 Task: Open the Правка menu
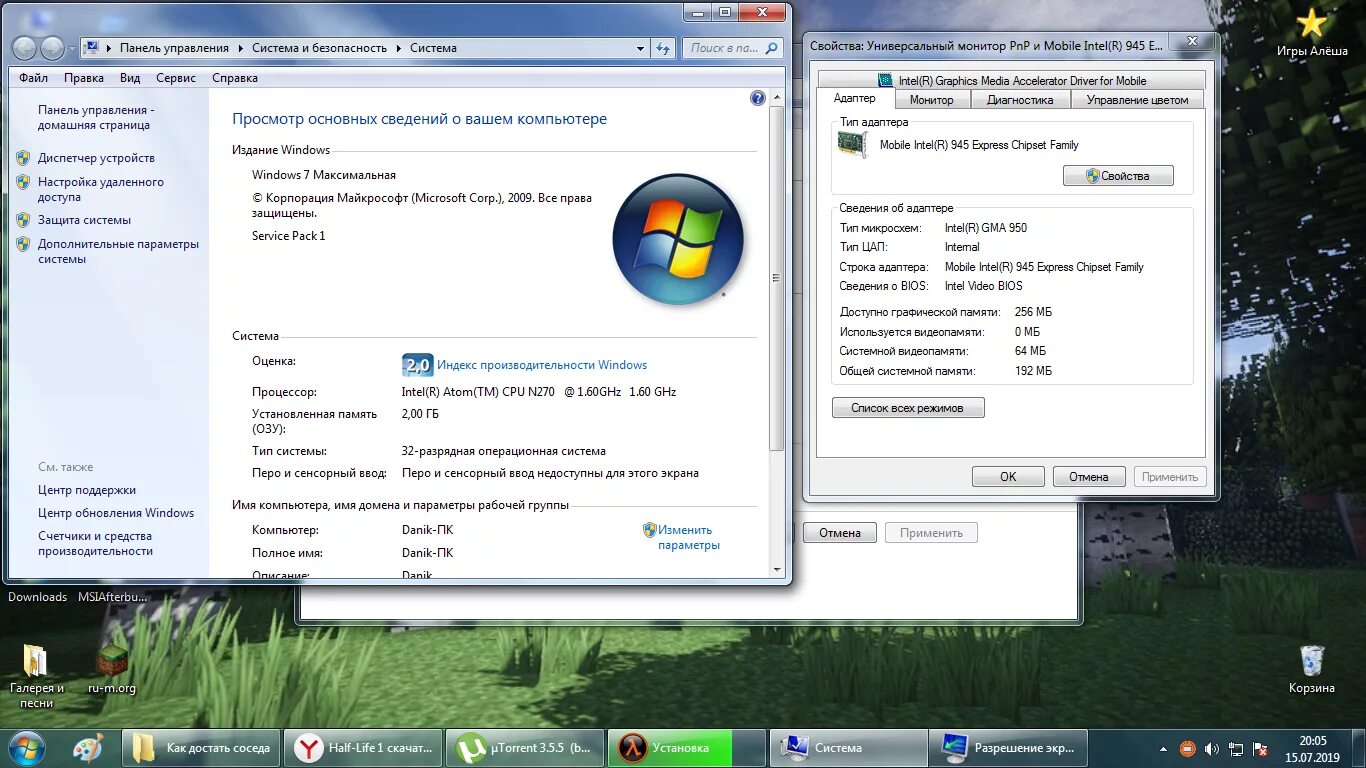[84, 78]
